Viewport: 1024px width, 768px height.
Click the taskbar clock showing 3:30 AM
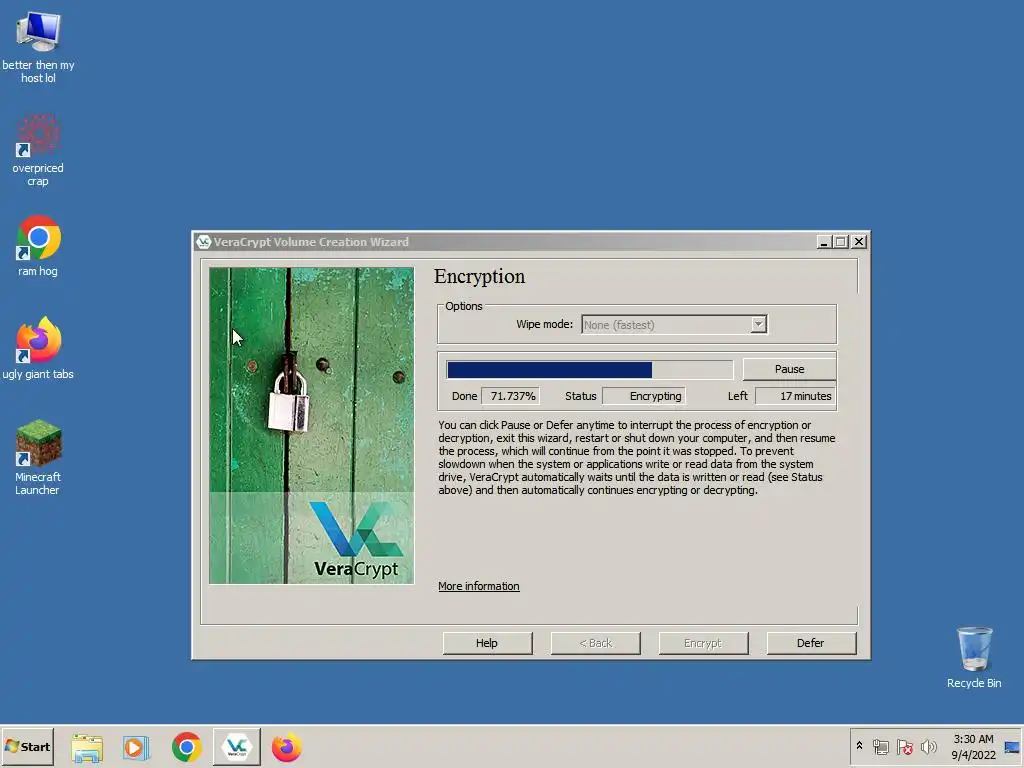(973, 746)
